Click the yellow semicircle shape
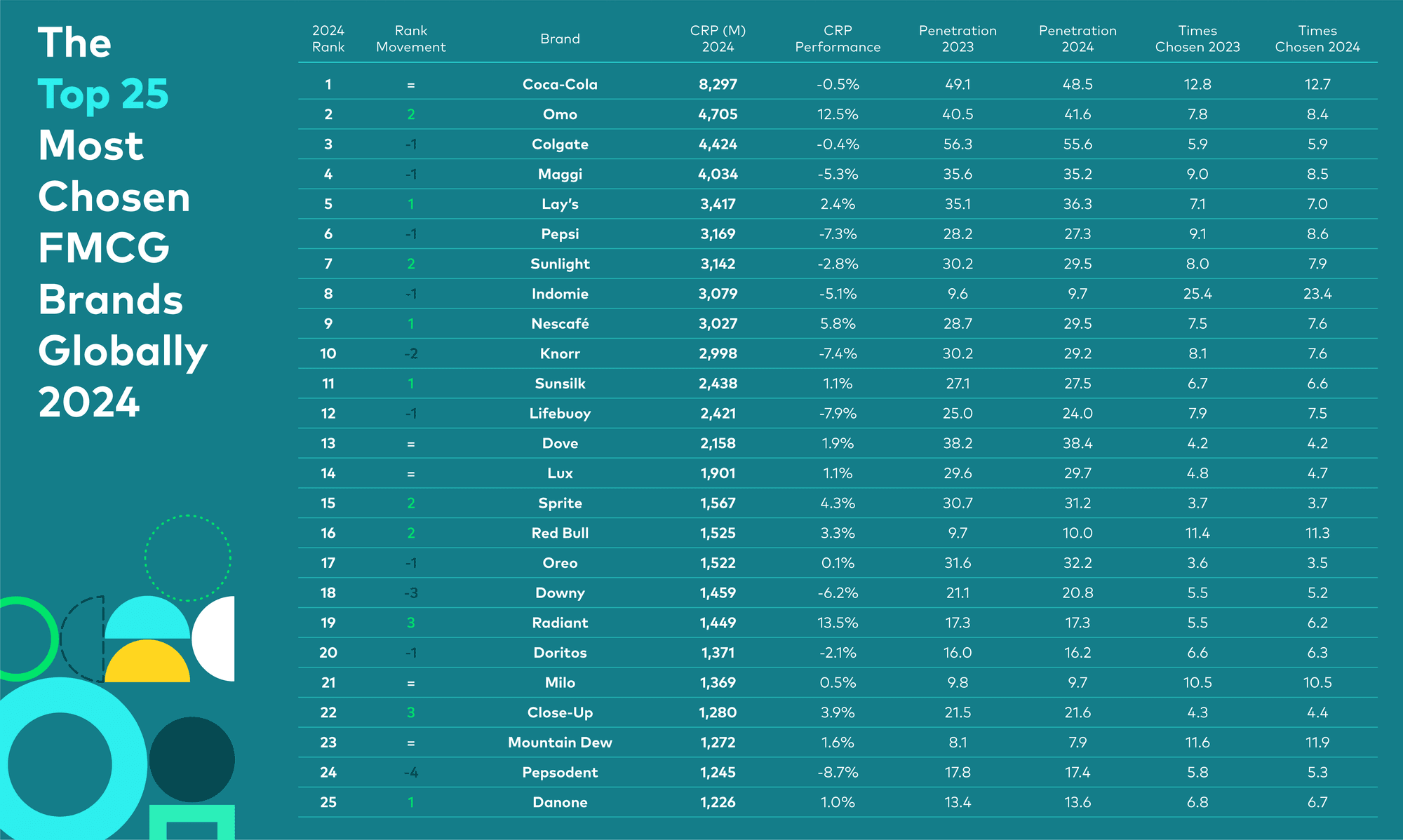This screenshot has width=1403, height=840. pyautogui.click(x=147, y=661)
